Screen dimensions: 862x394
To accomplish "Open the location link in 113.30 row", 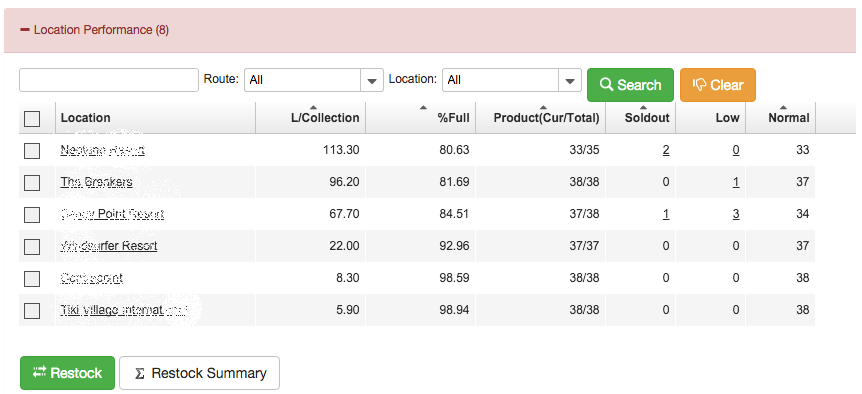I will point(102,150).
